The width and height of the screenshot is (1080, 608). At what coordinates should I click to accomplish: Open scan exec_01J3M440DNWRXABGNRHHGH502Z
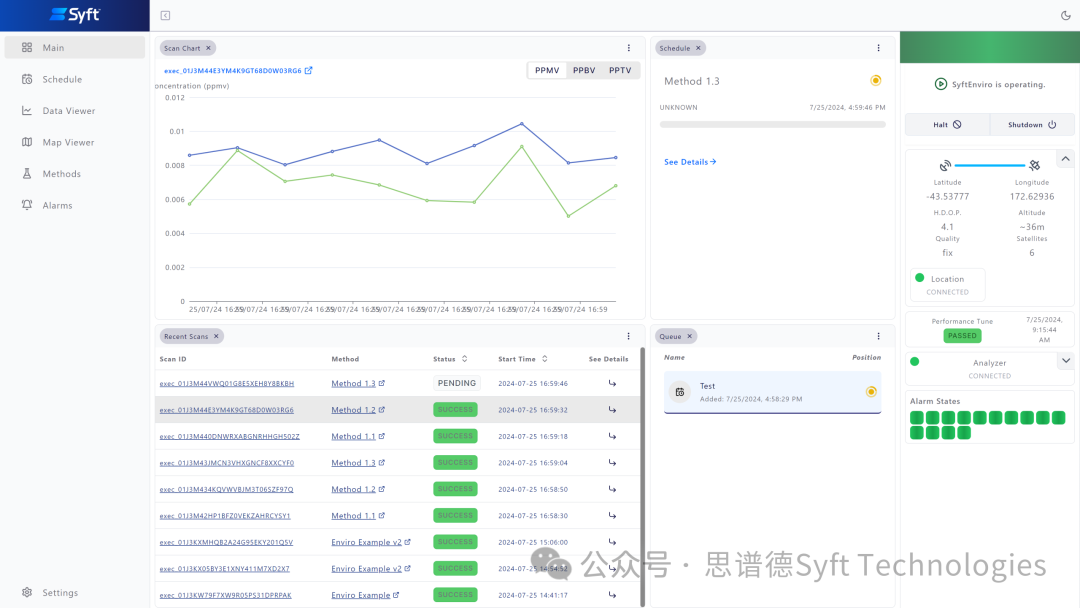coord(229,437)
